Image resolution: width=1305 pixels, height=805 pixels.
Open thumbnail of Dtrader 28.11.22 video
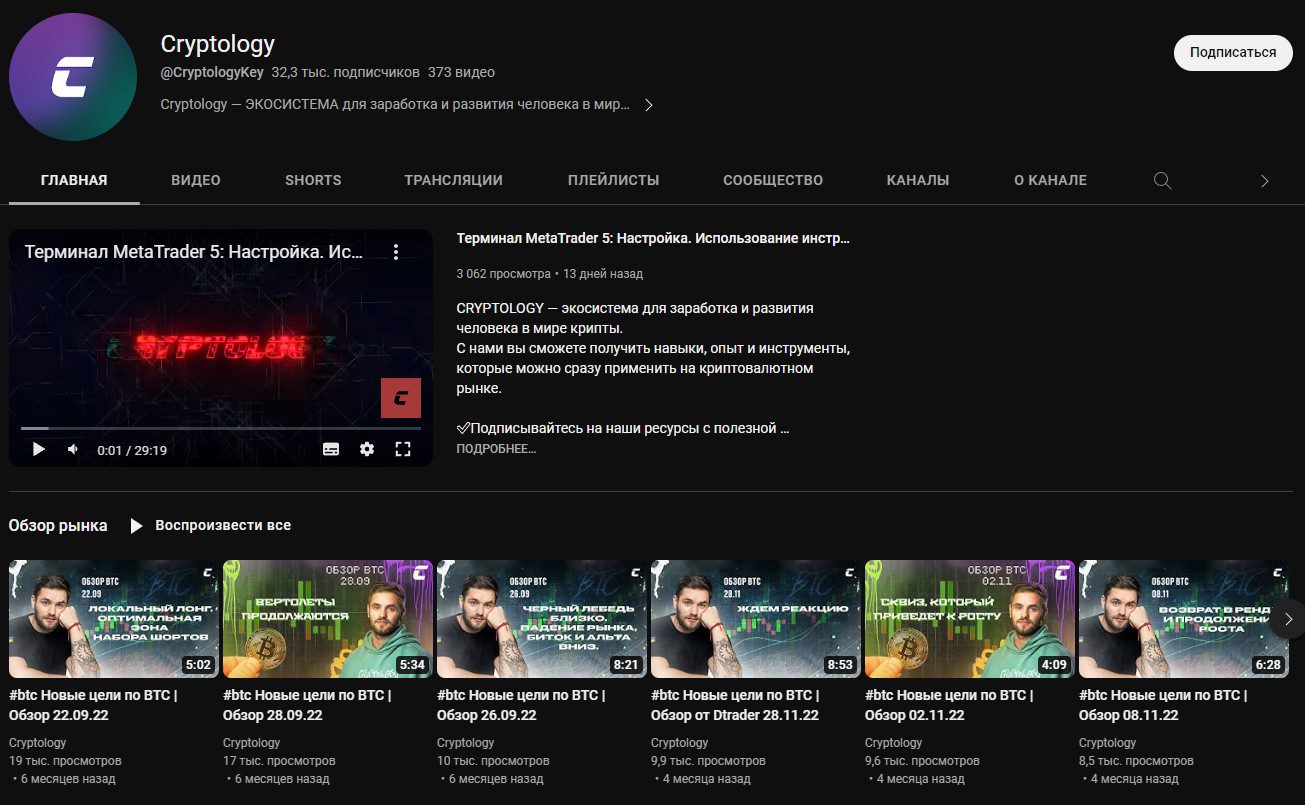click(756, 619)
